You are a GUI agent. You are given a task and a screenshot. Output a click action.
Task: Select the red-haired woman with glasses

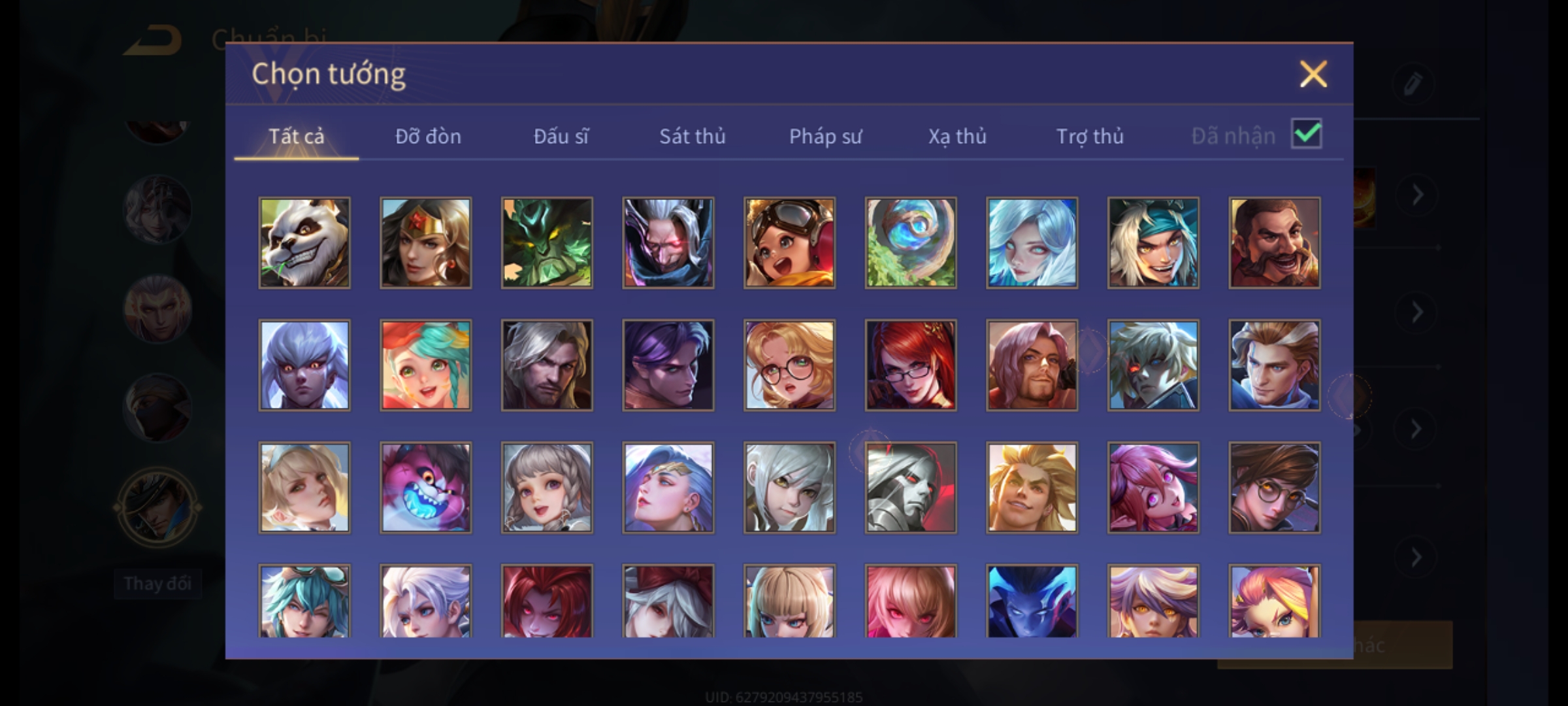coord(911,365)
